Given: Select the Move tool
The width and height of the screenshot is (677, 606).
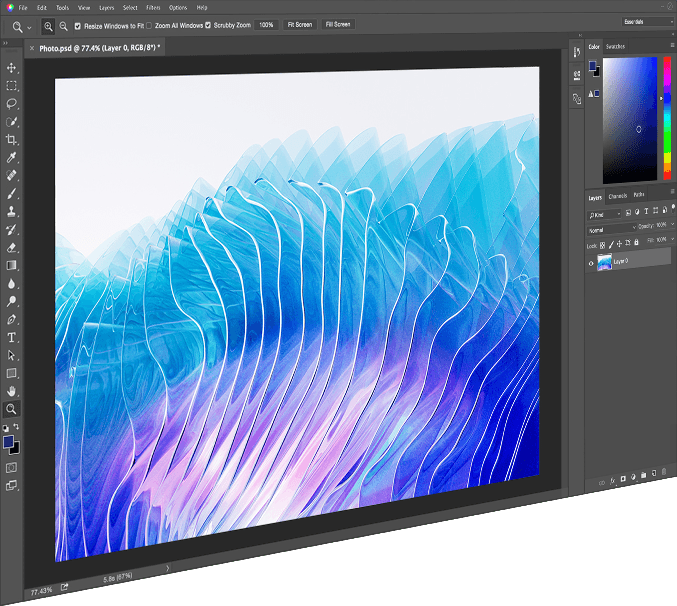Looking at the screenshot, I should pos(11,68).
